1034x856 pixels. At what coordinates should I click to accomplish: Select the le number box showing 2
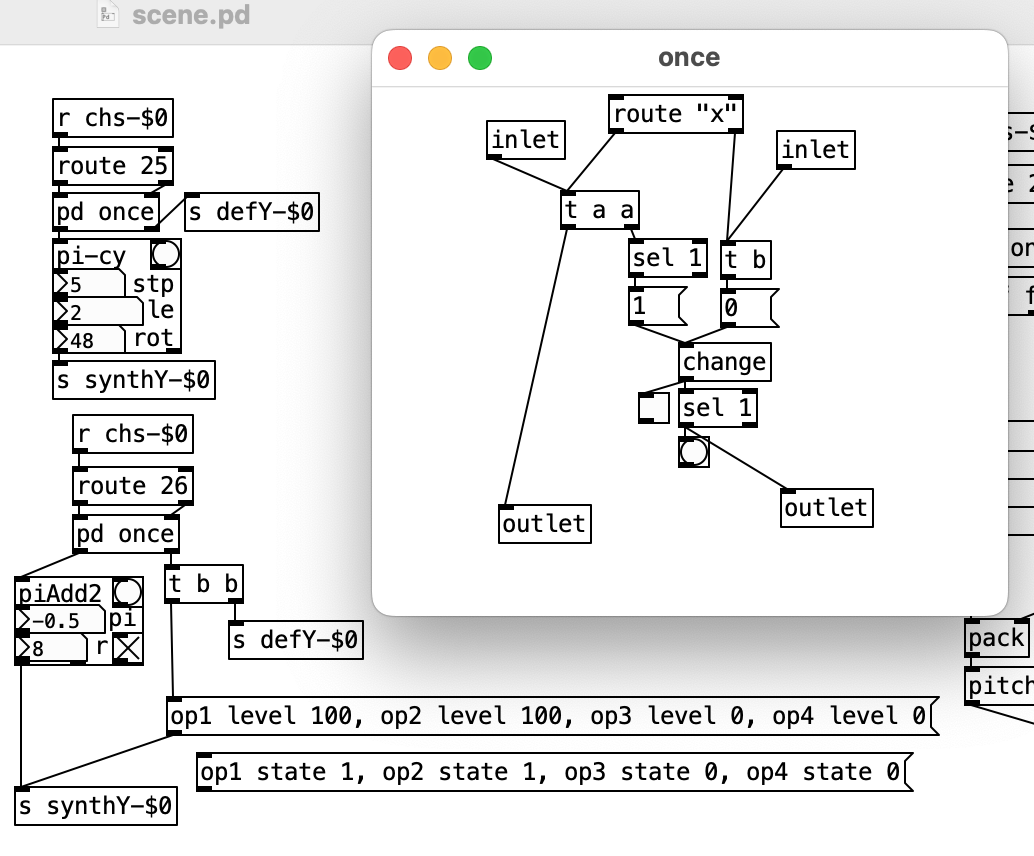coord(98,311)
